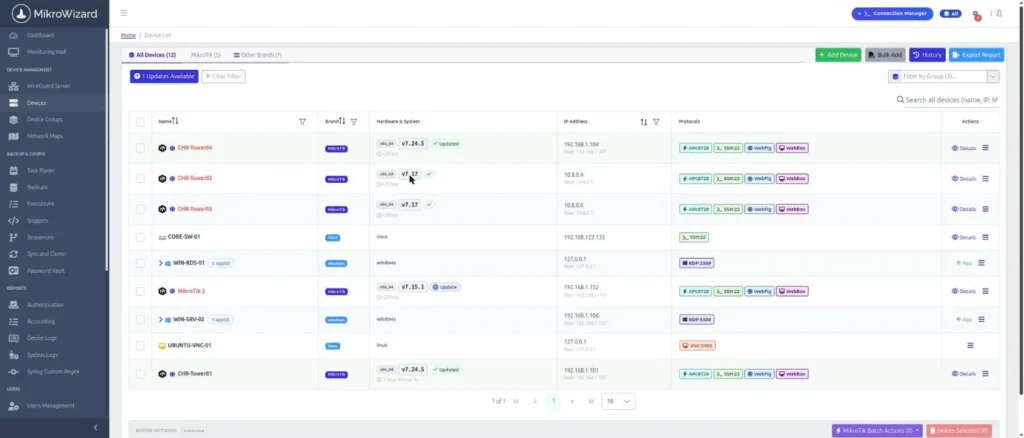Select the CHR-Tower02 row checkbox
The width and height of the screenshot is (1024, 438).
tap(140, 178)
